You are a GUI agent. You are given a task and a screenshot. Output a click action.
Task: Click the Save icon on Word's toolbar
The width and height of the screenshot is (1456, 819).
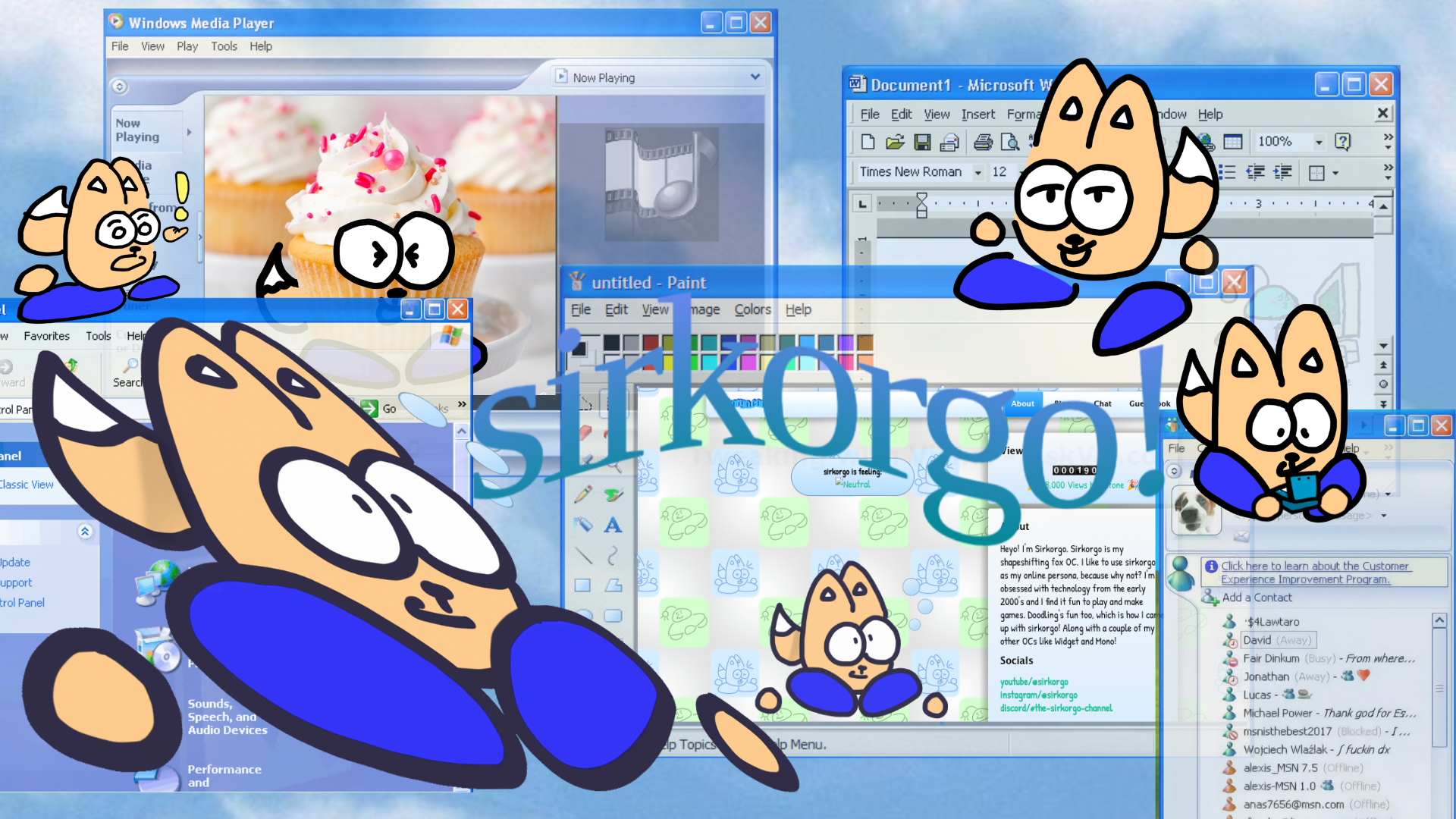[x=922, y=142]
